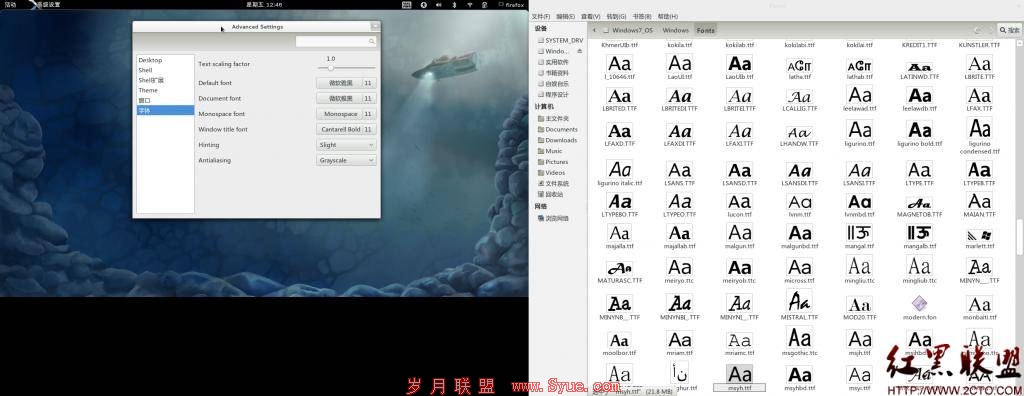The width and height of the screenshot is (1024, 396).
Task: Select 窗口 in Advanced Settings list
Action: (x=144, y=101)
